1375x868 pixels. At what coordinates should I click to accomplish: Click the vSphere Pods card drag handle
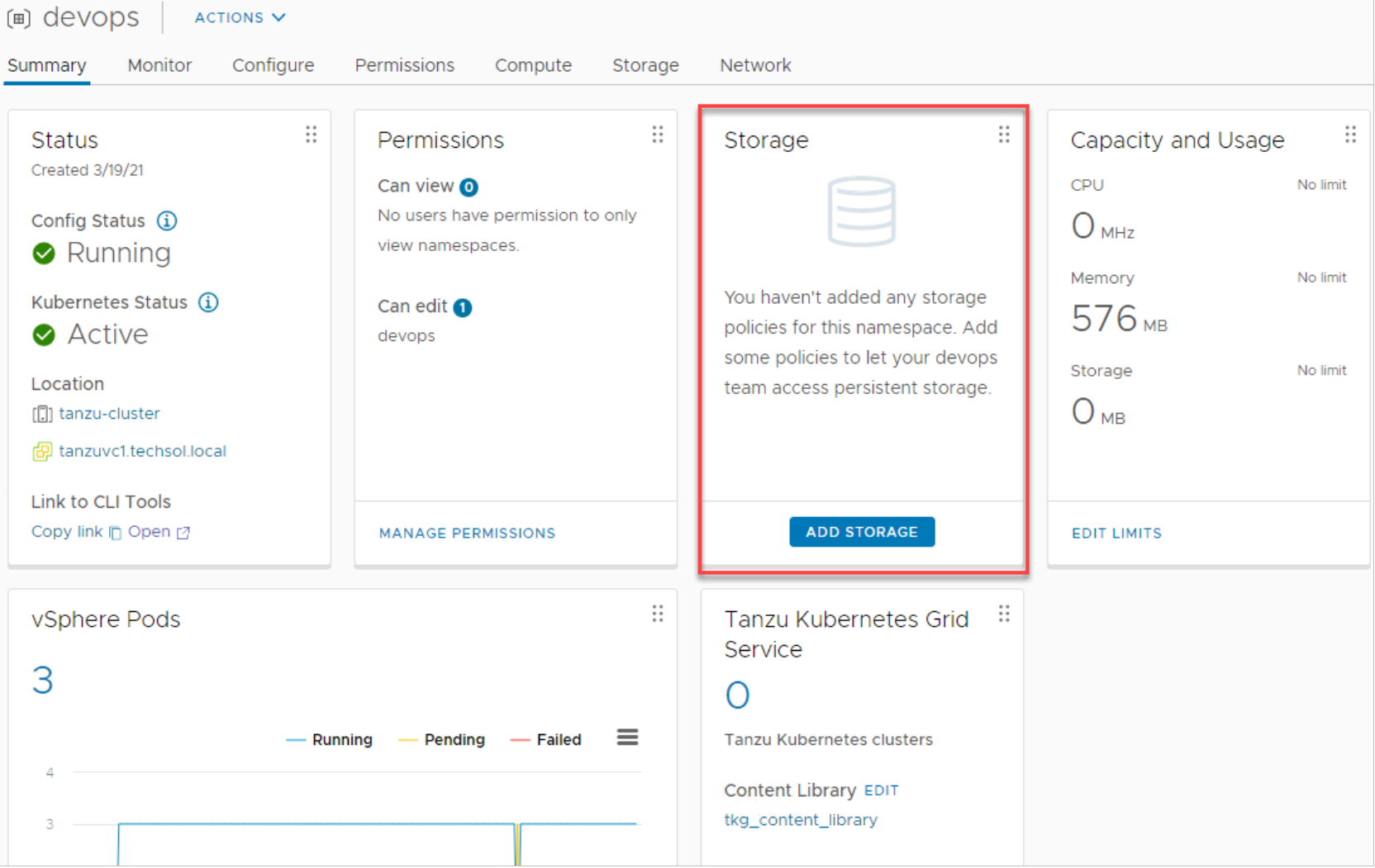pyautogui.click(x=658, y=614)
